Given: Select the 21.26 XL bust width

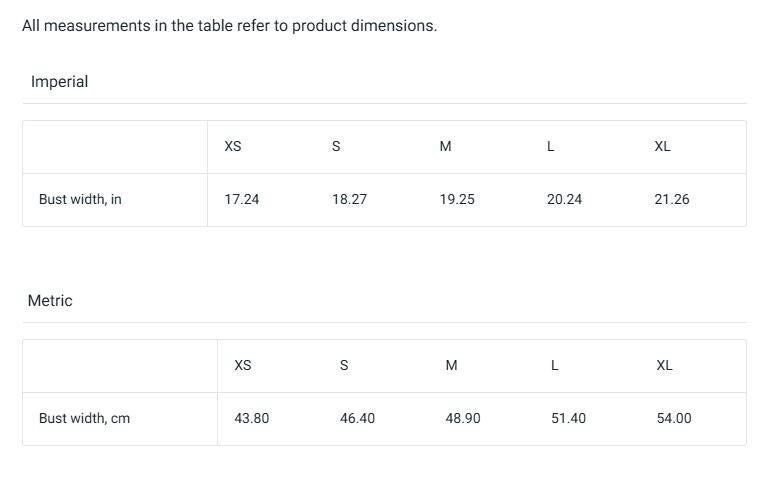Looking at the screenshot, I should [672, 200].
